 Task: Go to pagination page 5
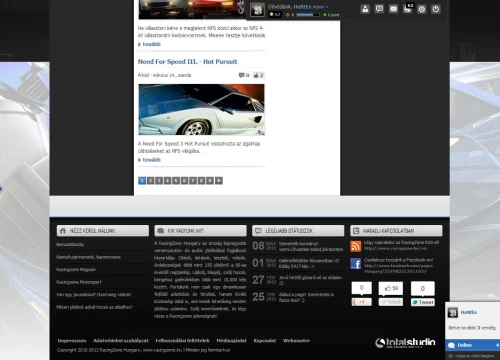point(176,181)
